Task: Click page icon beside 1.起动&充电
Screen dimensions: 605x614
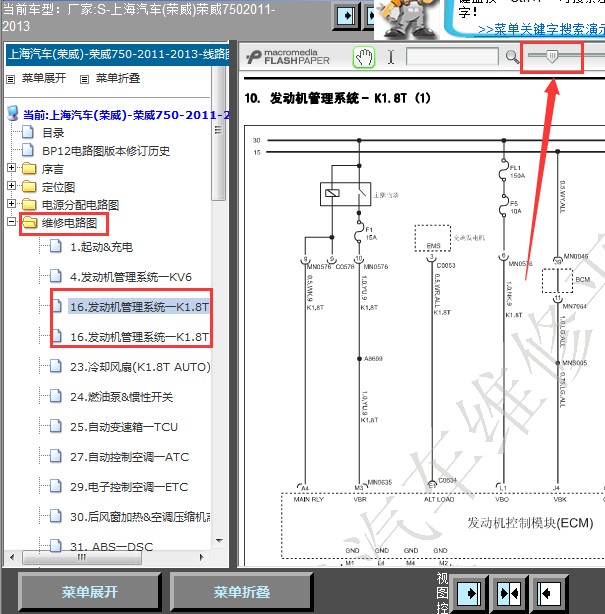Action: pos(56,246)
